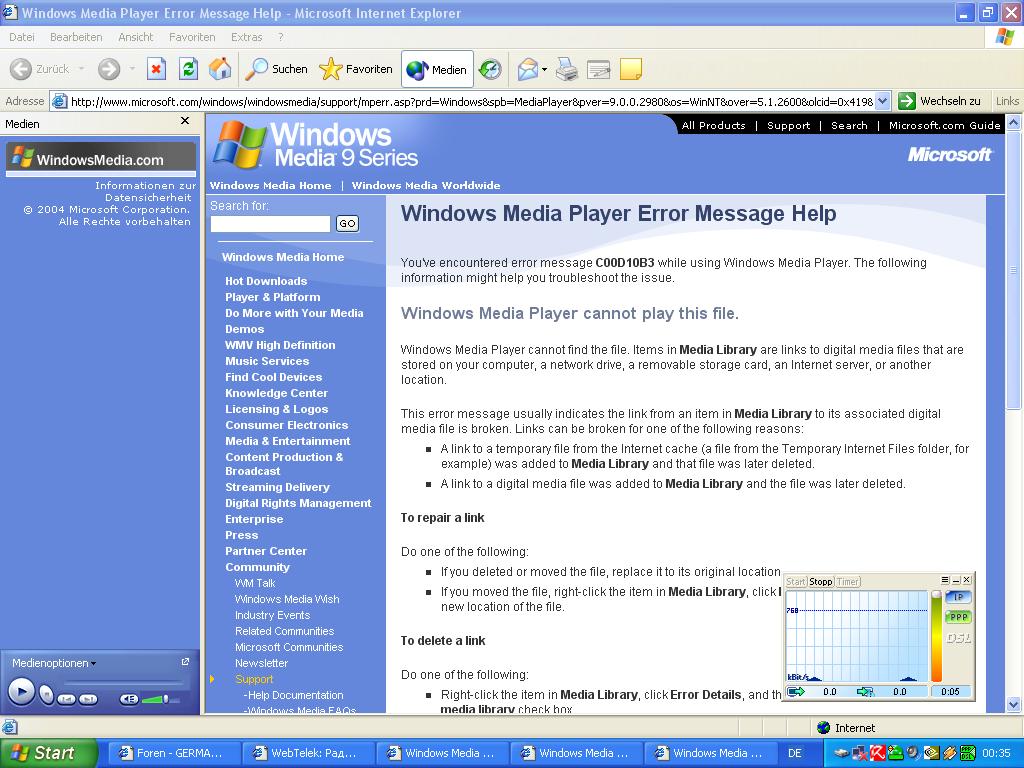Click the media bar previous track button
The height and width of the screenshot is (768, 1024).
67,699
